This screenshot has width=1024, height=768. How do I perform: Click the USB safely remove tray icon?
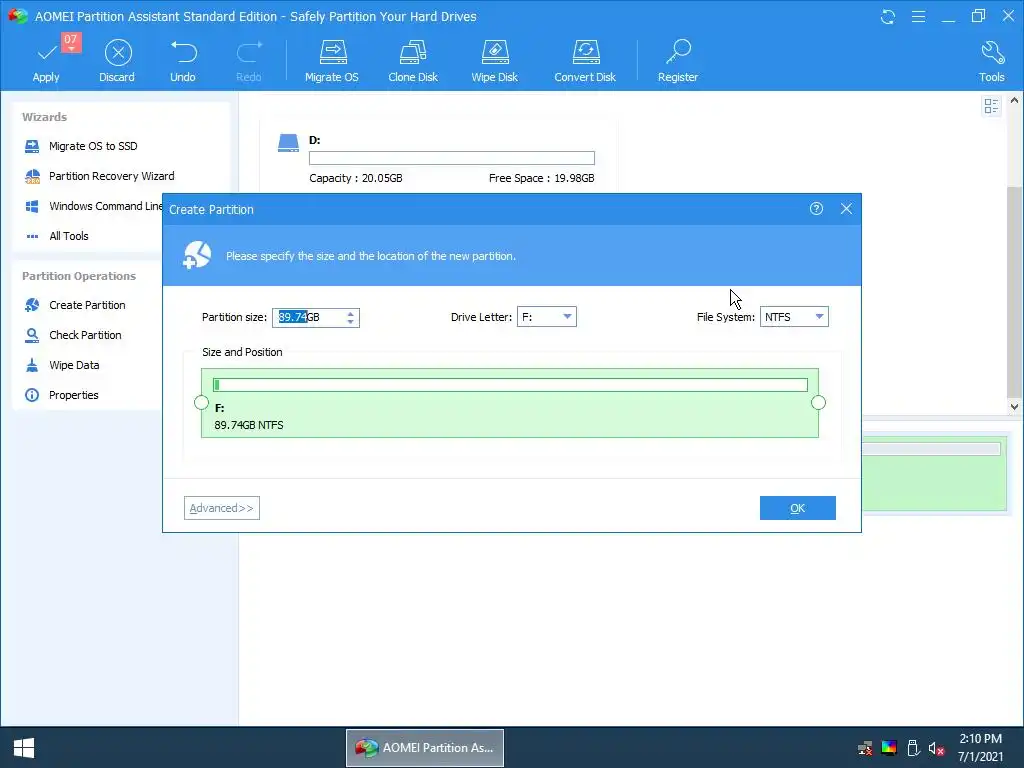pyautogui.click(x=913, y=748)
